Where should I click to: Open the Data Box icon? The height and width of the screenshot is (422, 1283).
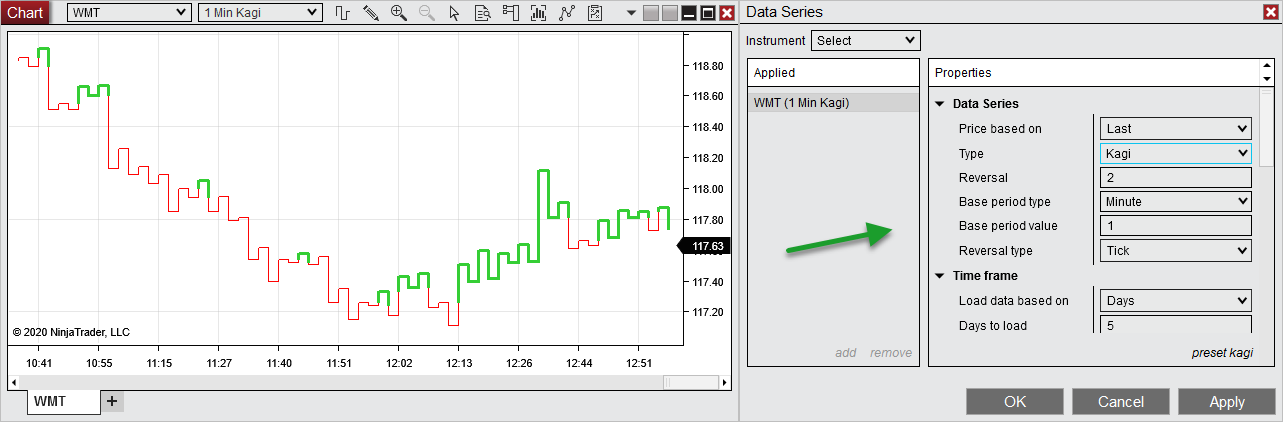coord(482,13)
